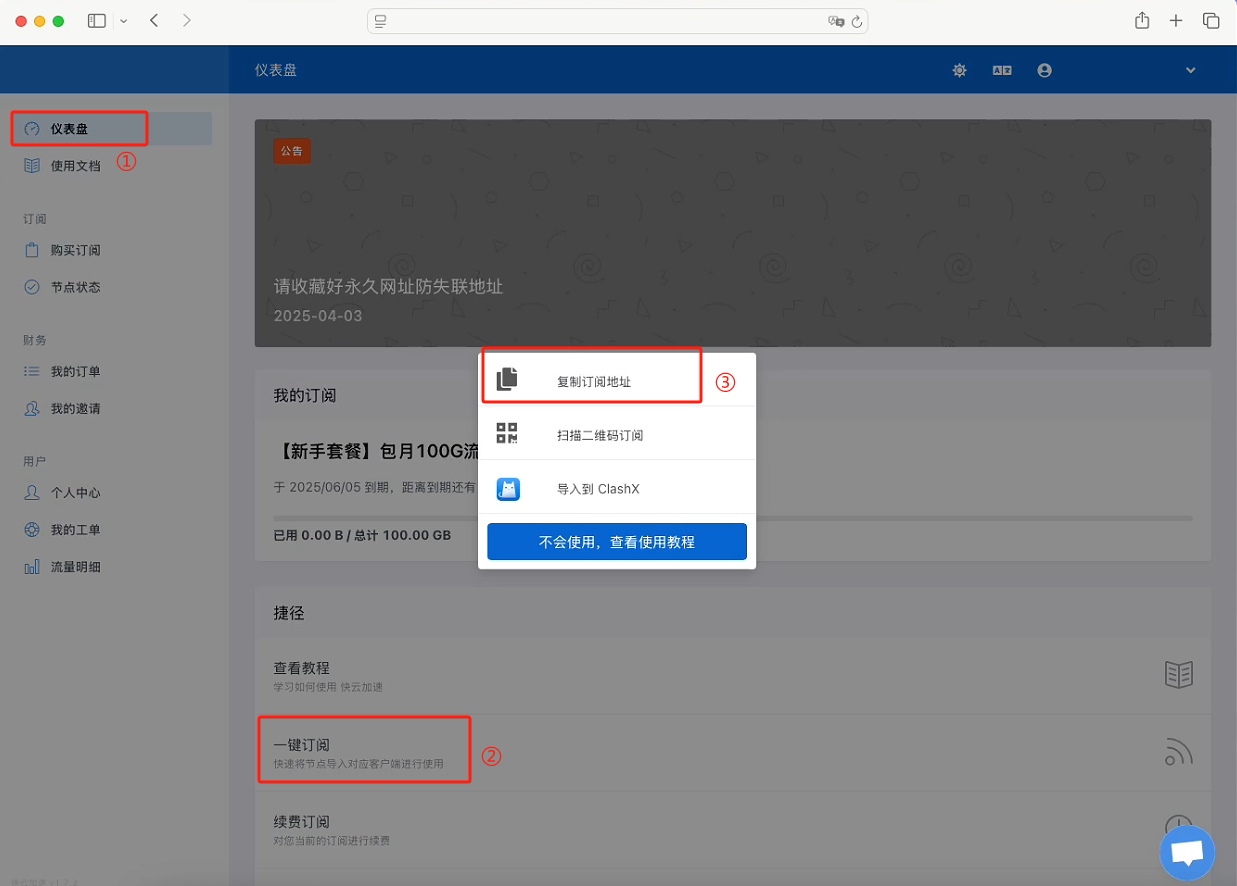Screen dimensions: 1237x886
Task: Click the copy subscription address icon
Action: (508, 379)
